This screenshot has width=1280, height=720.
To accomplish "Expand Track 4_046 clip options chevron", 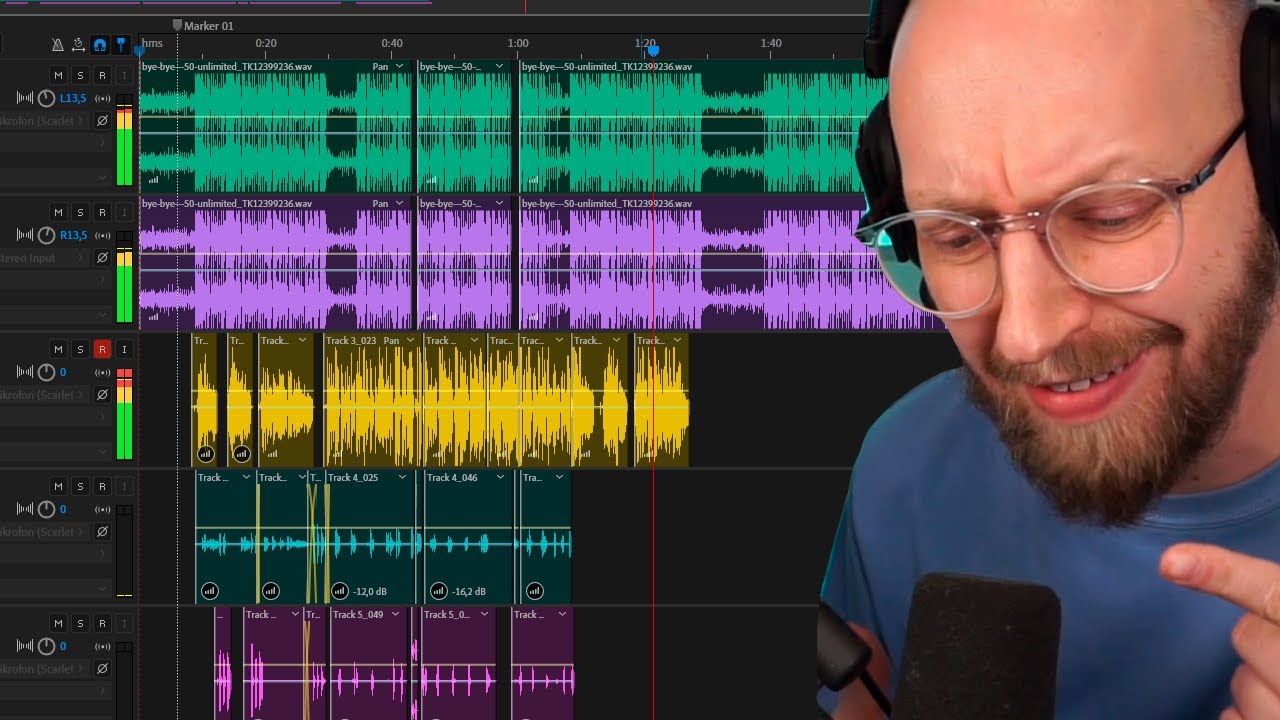I will [x=501, y=478].
